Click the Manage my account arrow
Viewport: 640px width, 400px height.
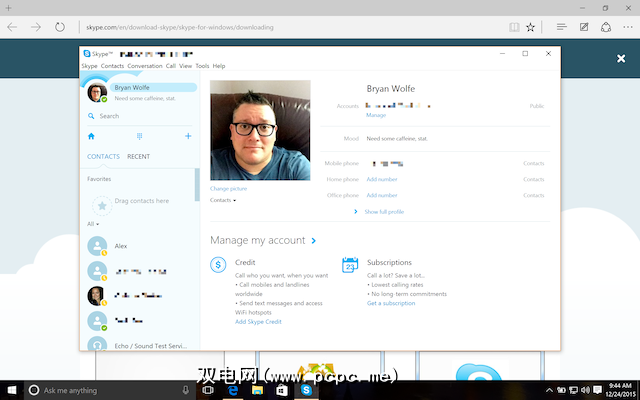point(313,240)
